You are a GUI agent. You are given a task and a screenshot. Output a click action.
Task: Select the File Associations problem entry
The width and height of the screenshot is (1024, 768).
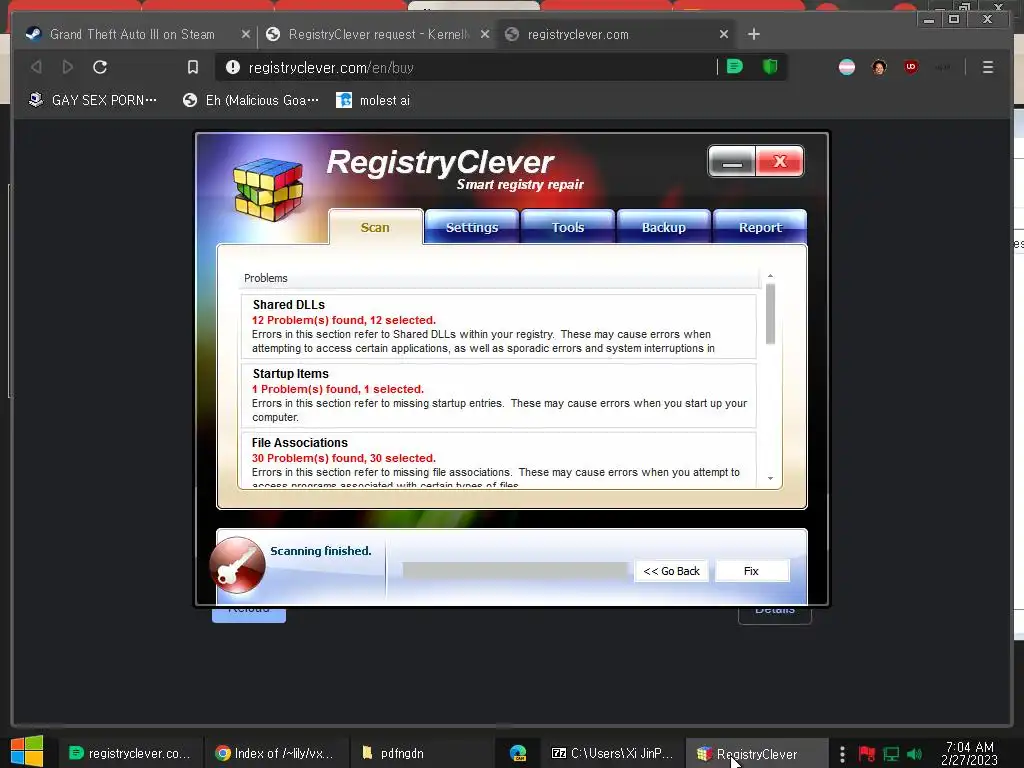[x=499, y=460]
